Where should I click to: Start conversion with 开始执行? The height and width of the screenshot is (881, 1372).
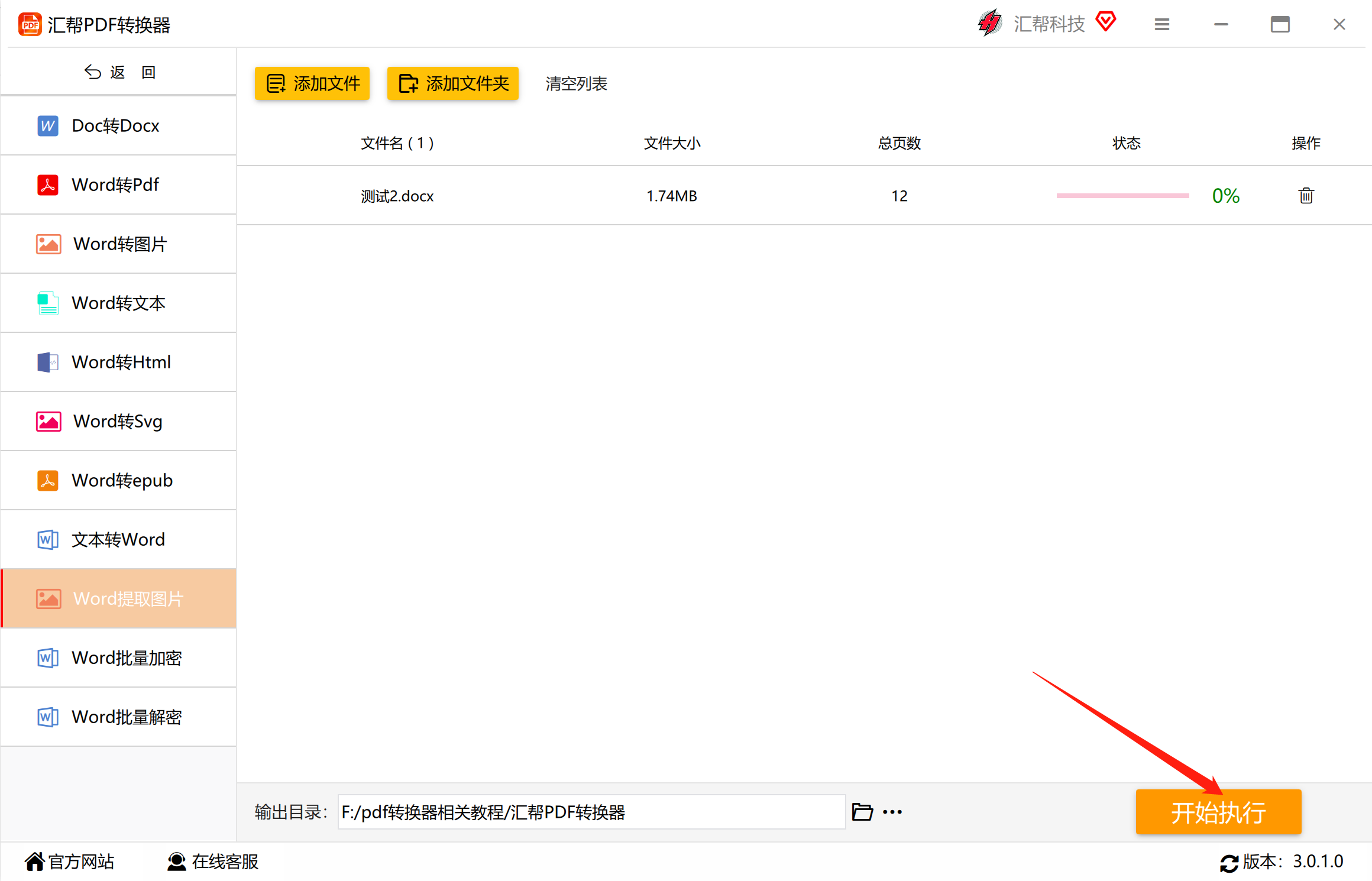pos(1219,812)
